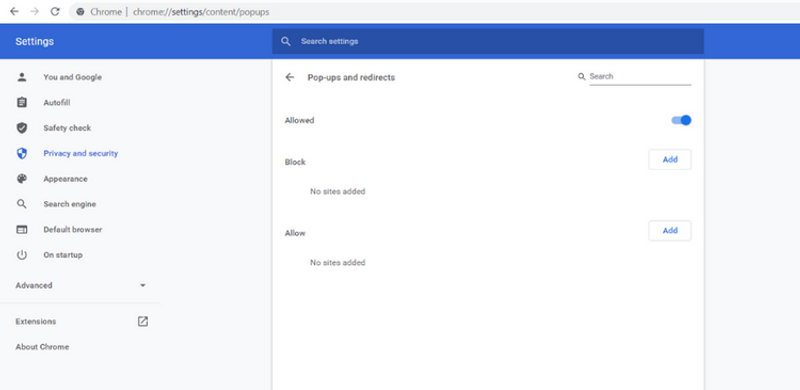Click the You and Google person icon
This screenshot has height=390, width=800.
pos(21,77)
